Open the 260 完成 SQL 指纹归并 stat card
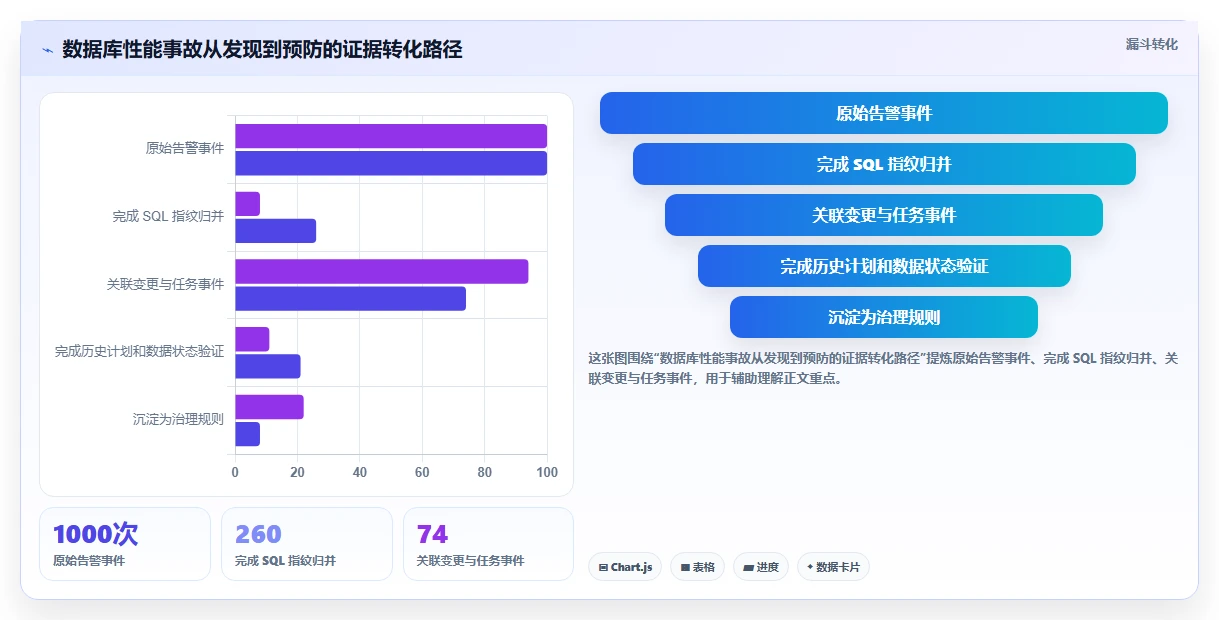 tap(307, 544)
